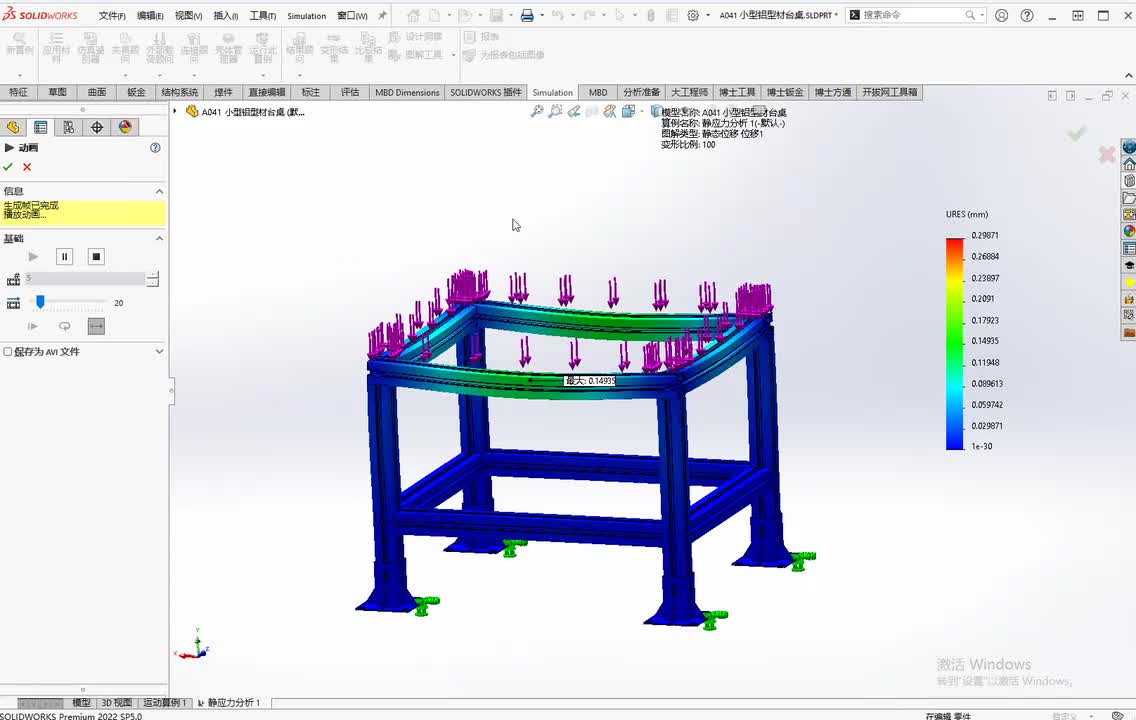Pause the animation playback
This screenshot has height=720, width=1136.
(64, 256)
